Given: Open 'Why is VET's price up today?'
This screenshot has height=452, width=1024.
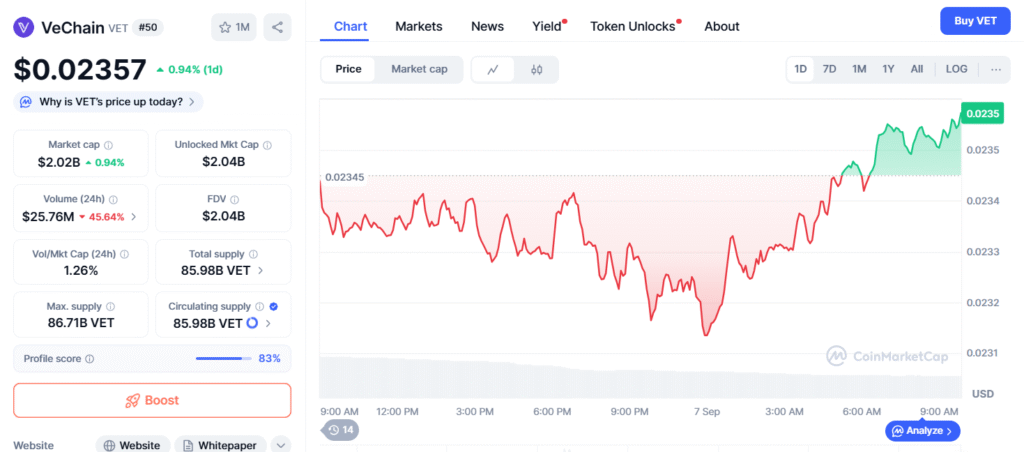Looking at the screenshot, I should click(108, 102).
